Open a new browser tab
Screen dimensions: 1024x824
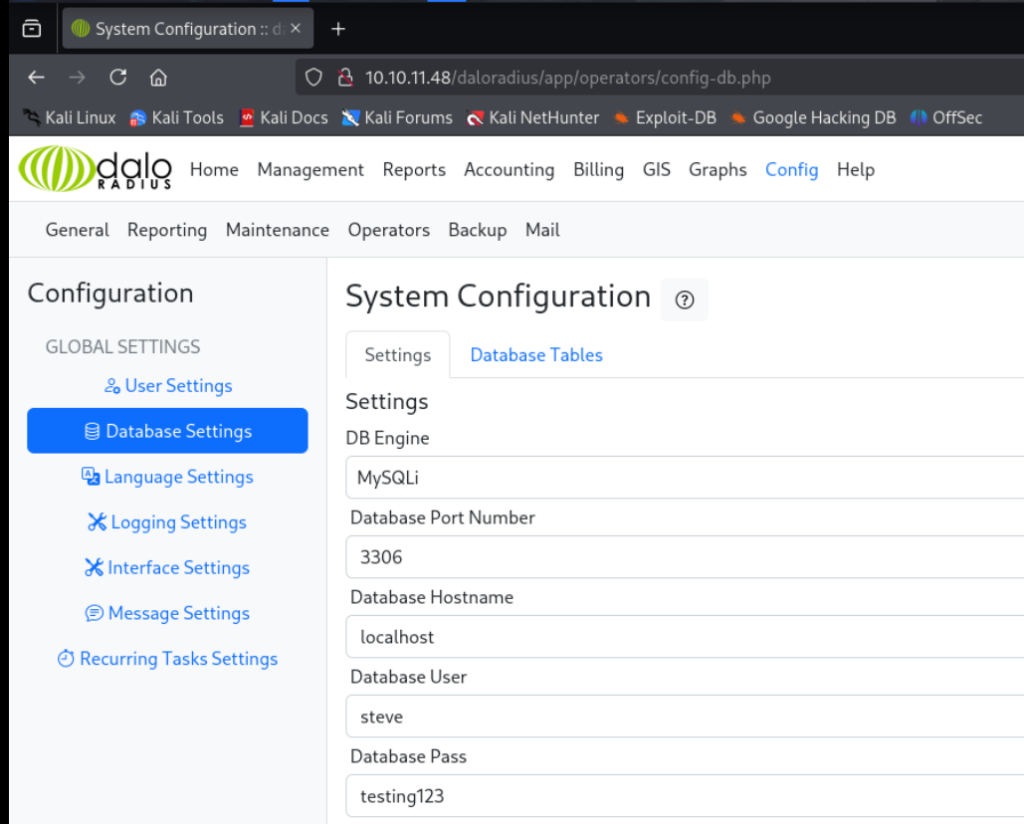coord(338,29)
